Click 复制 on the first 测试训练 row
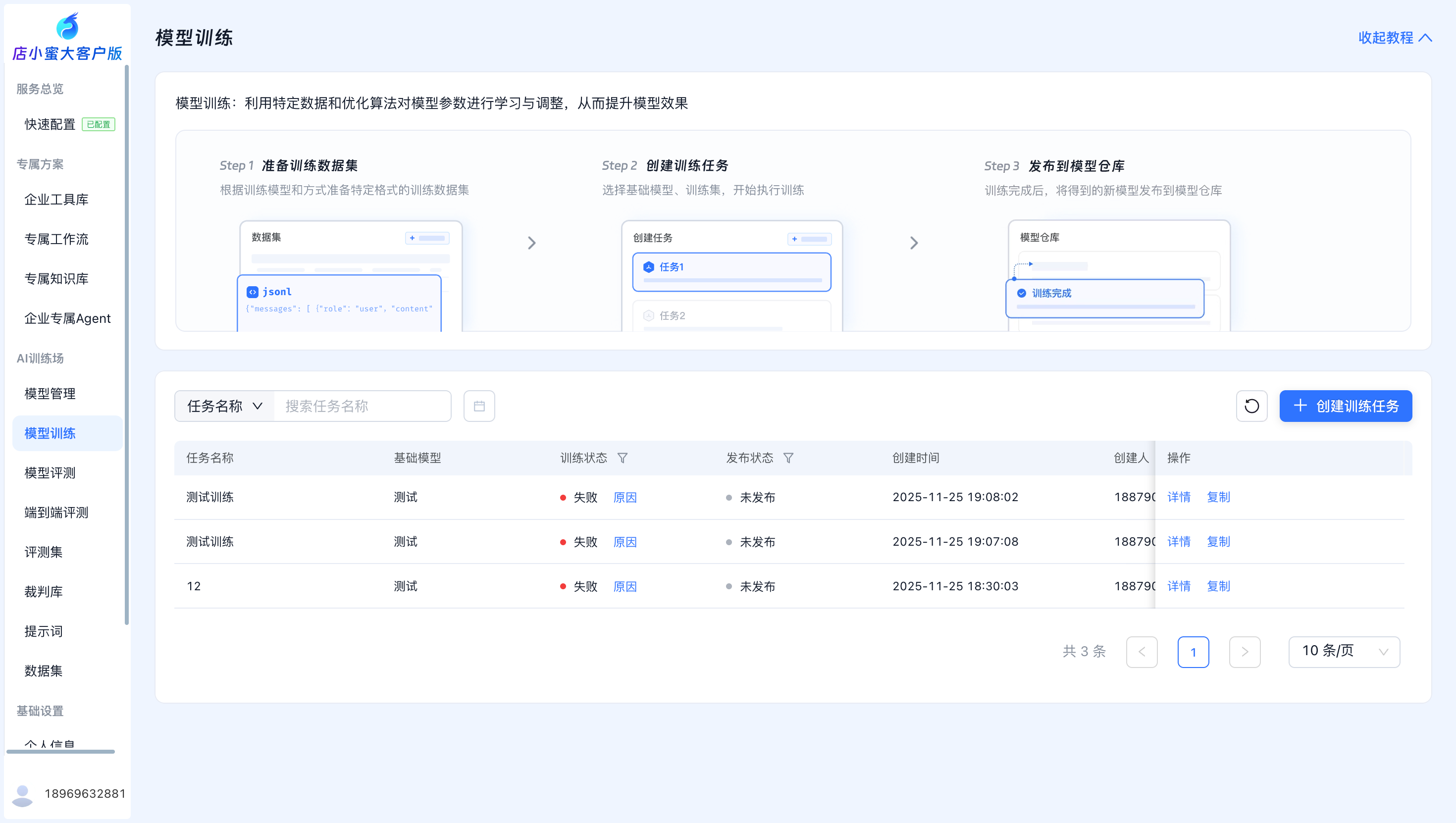Screen dimensions: 1456x823 pyautogui.click(x=1218, y=497)
